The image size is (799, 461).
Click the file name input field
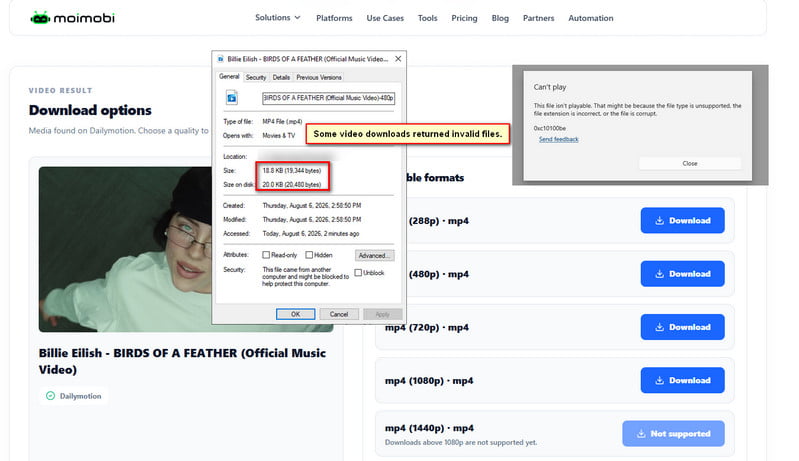click(x=328, y=98)
